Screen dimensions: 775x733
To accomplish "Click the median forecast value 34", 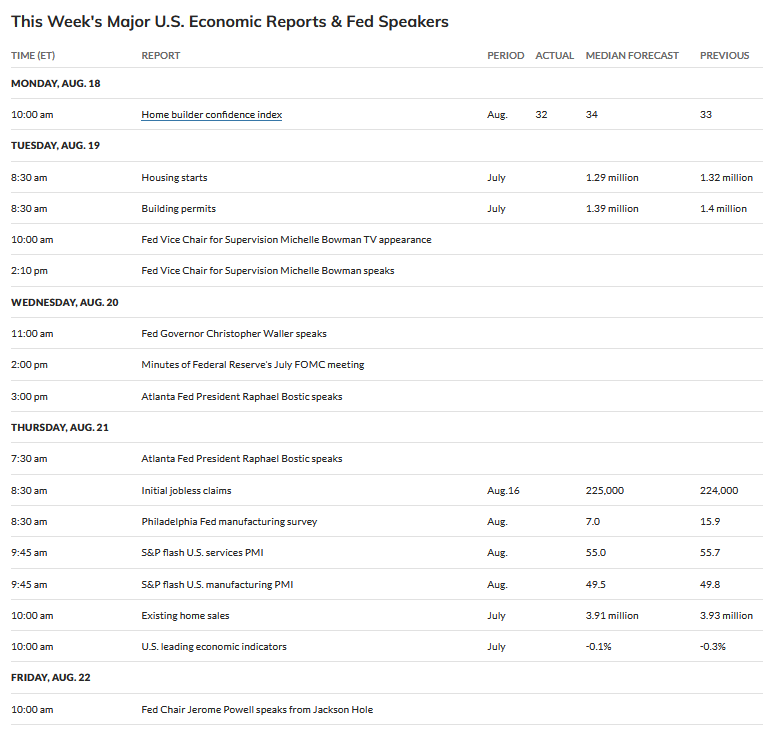I will point(592,115).
